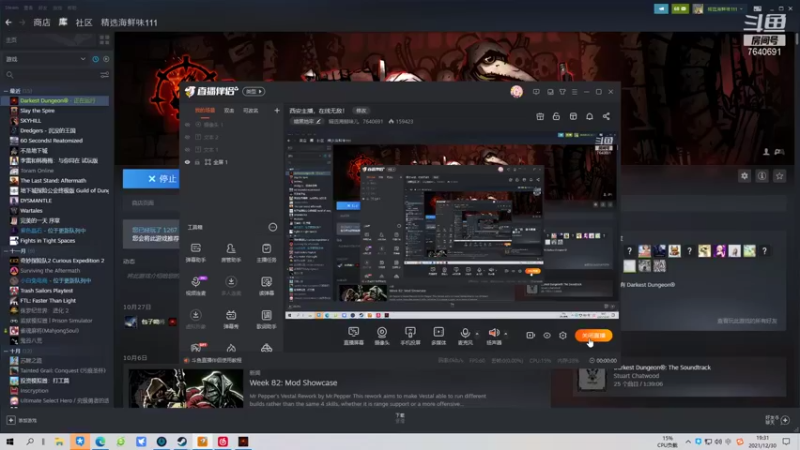Click the gift box icon in room toolbar
The width and height of the screenshot is (800, 450).
540,116
